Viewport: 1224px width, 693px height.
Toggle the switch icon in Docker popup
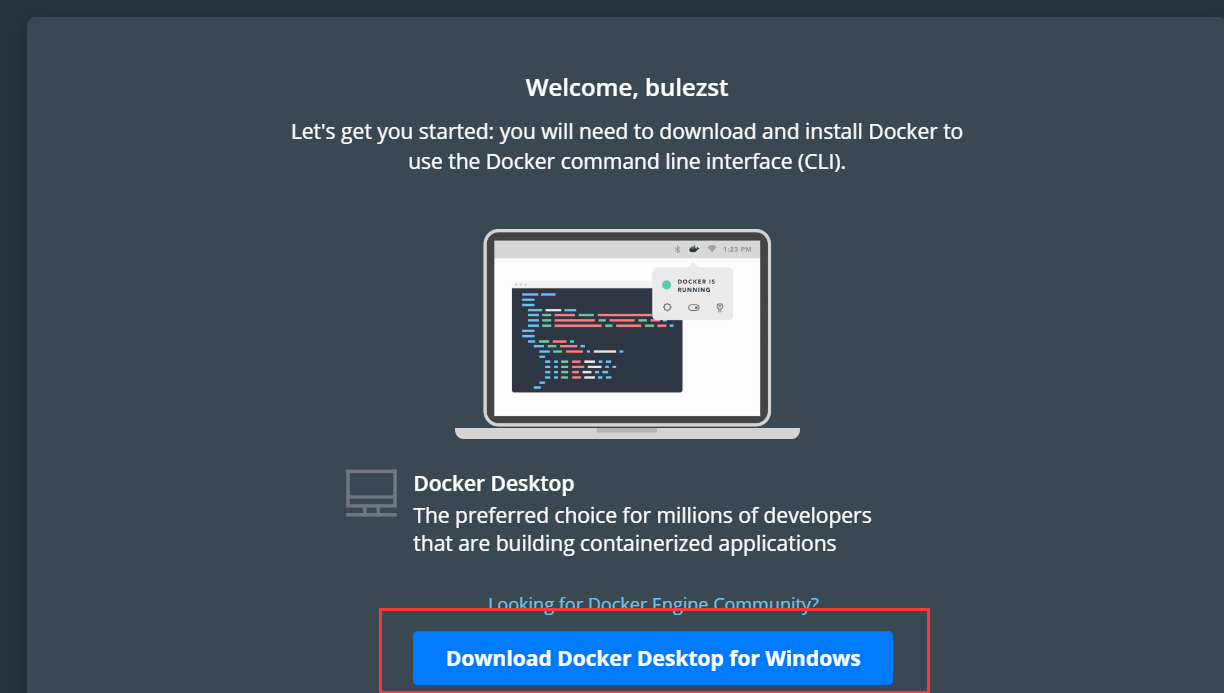[694, 307]
